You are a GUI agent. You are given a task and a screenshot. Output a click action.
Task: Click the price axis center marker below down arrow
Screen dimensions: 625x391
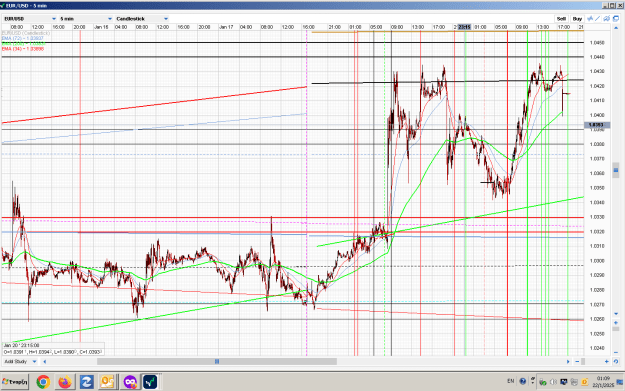[x=616, y=323]
